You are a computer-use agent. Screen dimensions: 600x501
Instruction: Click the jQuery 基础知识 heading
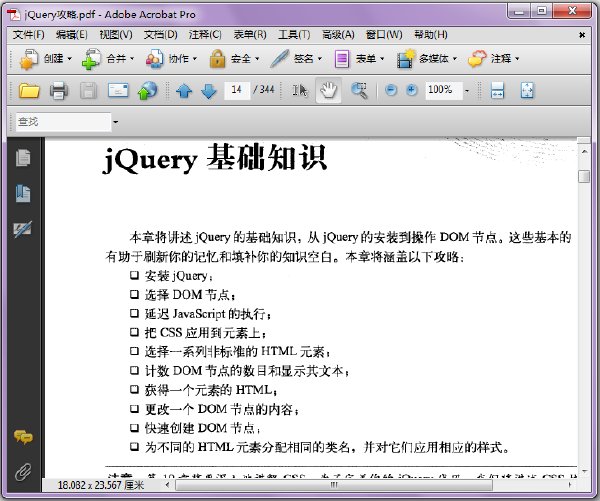coord(215,158)
